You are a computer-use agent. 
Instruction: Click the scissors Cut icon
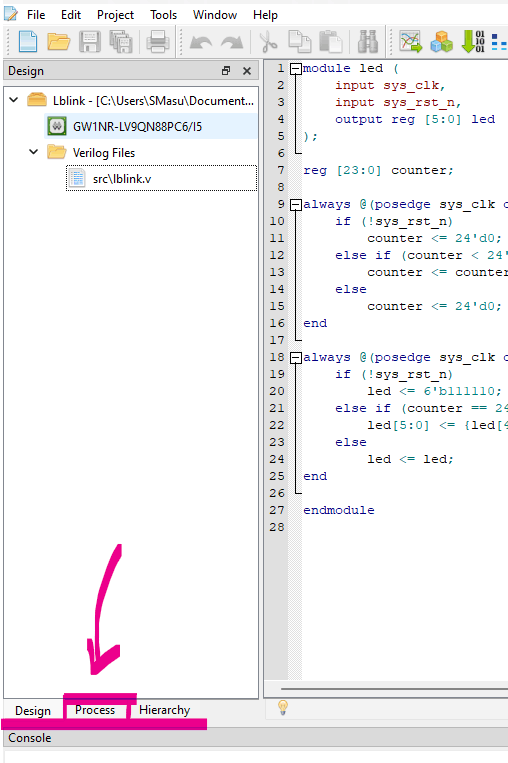click(268, 42)
